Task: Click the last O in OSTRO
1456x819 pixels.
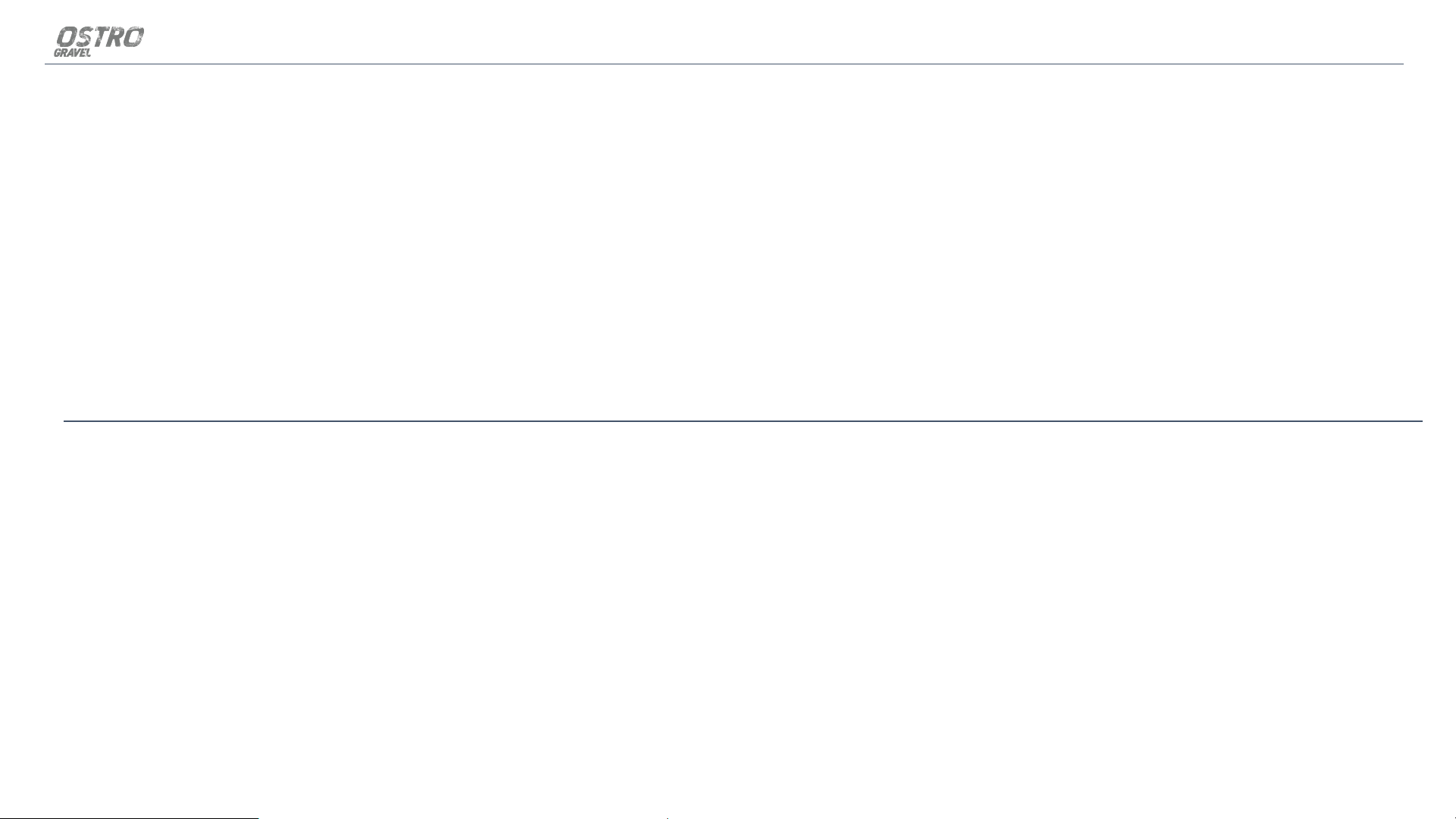Action: click(x=134, y=36)
